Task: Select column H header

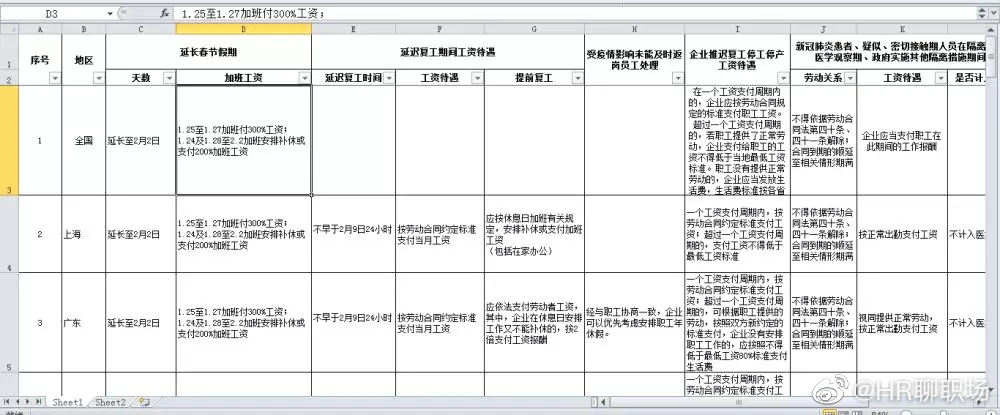Action: (634, 29)
